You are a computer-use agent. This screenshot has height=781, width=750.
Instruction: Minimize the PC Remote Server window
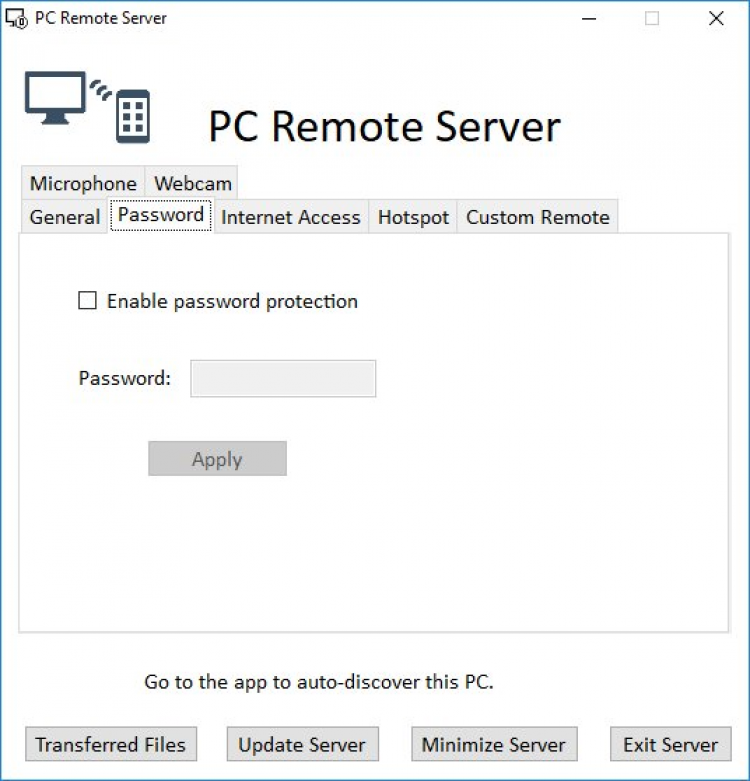point(588,18)
